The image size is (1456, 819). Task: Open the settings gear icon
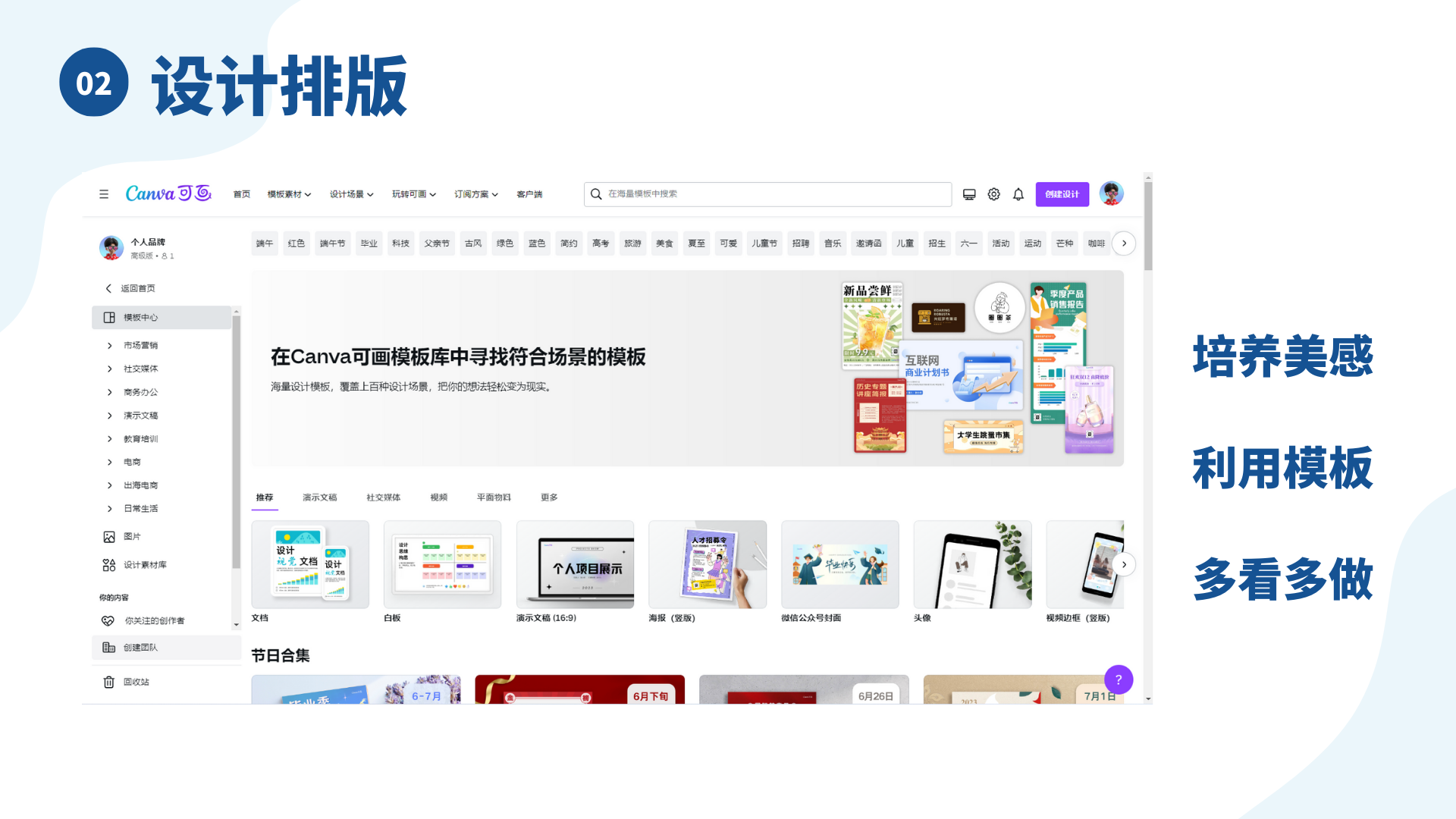pos(993,194)
